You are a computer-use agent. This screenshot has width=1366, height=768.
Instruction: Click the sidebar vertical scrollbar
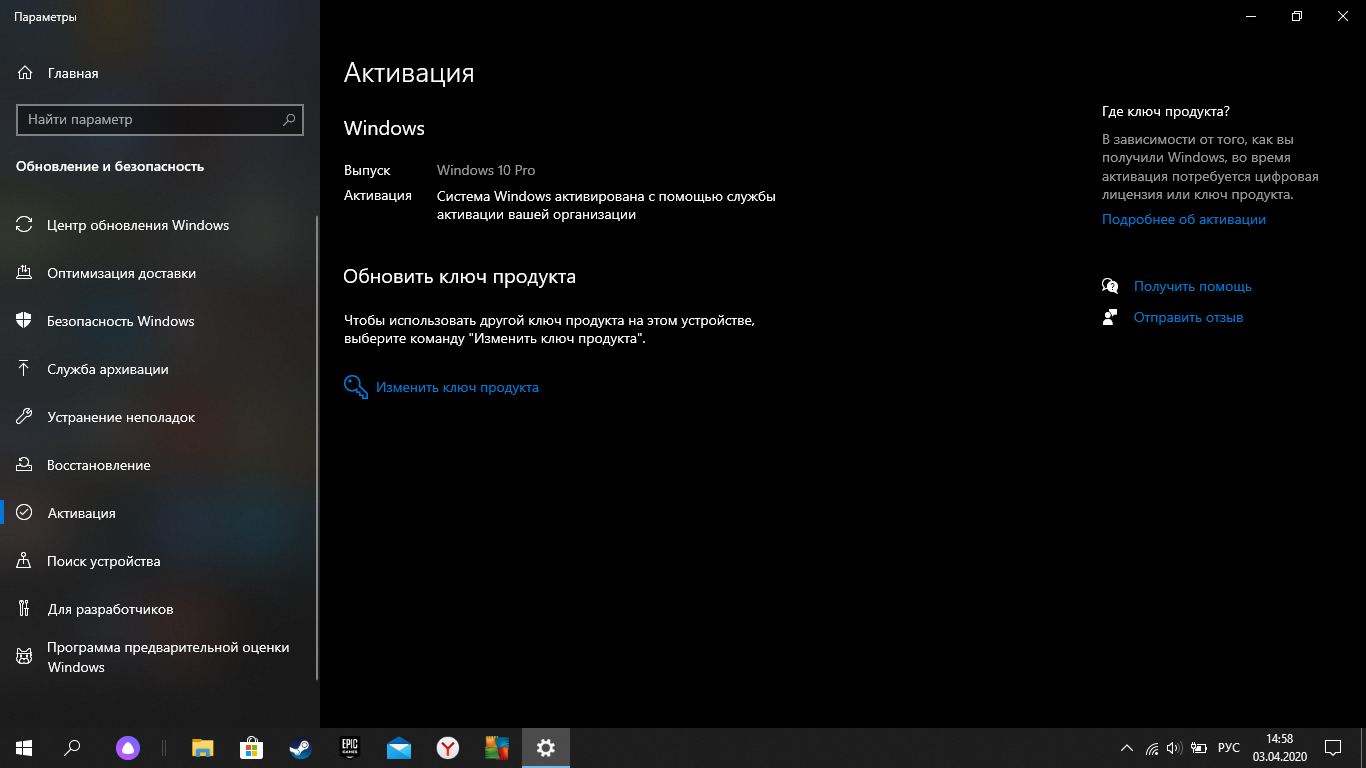tap(317, 448)
